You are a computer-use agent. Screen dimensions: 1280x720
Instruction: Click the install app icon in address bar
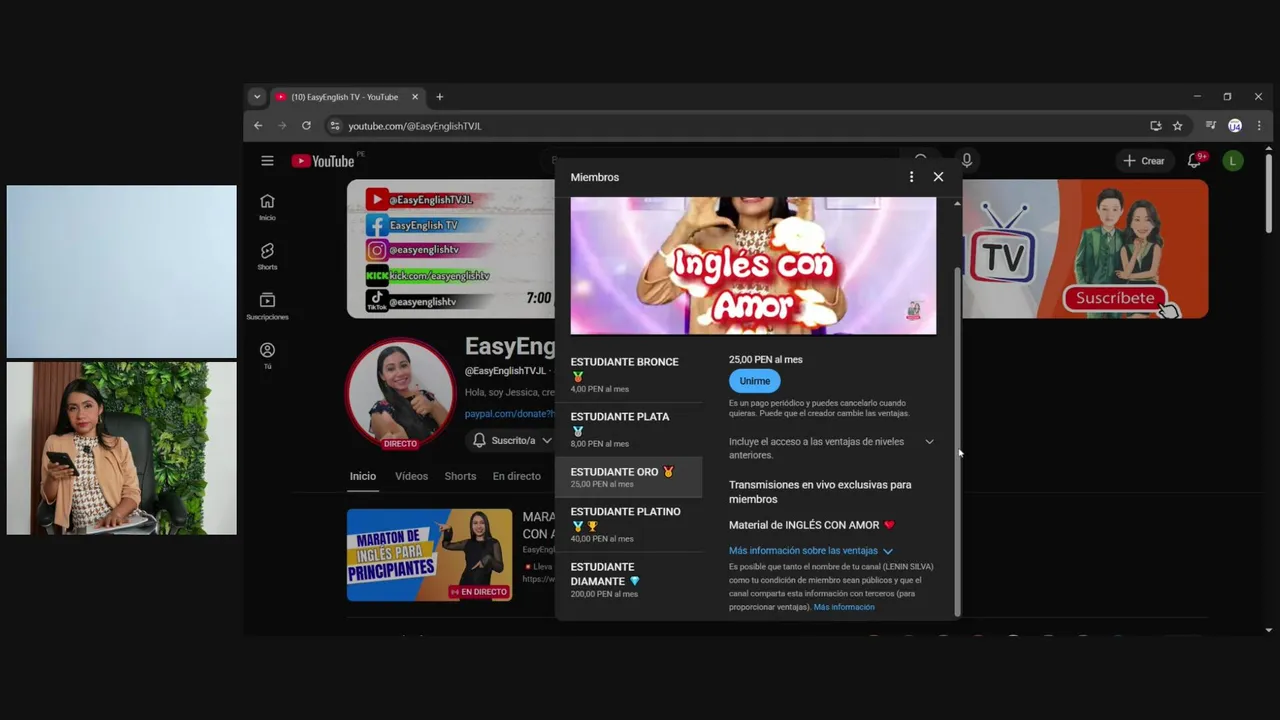(x=1156, y=126)
